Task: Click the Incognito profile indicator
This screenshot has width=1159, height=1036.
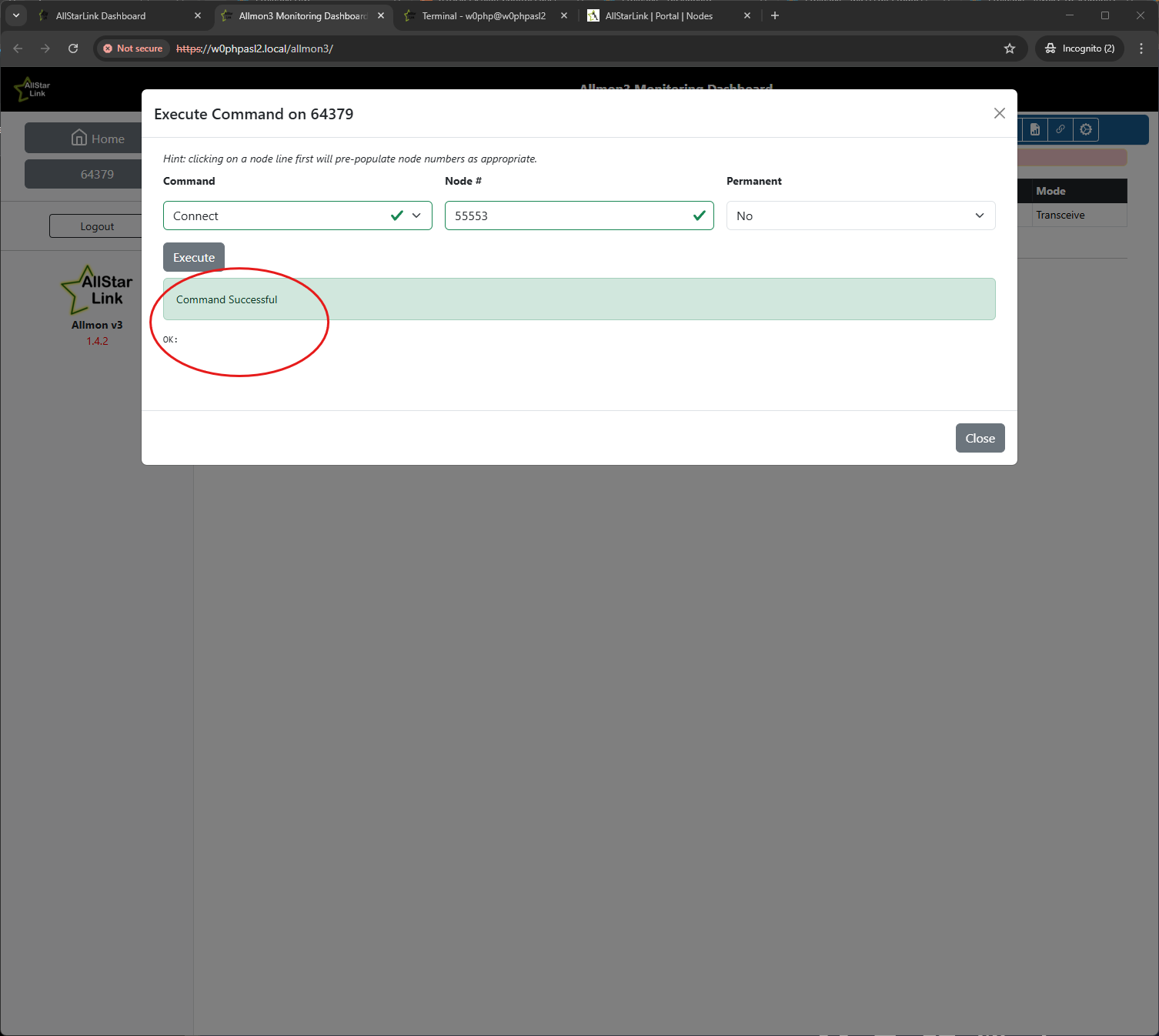Action: 1080,48
